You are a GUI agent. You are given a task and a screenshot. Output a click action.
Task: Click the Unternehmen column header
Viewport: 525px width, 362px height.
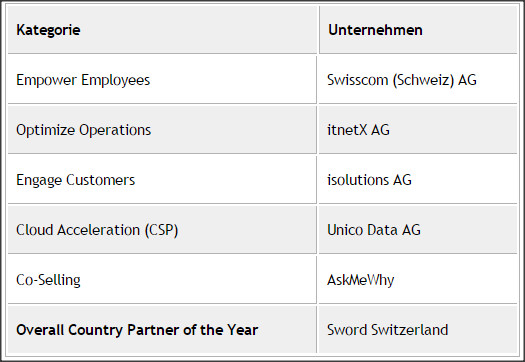[418, 29]
